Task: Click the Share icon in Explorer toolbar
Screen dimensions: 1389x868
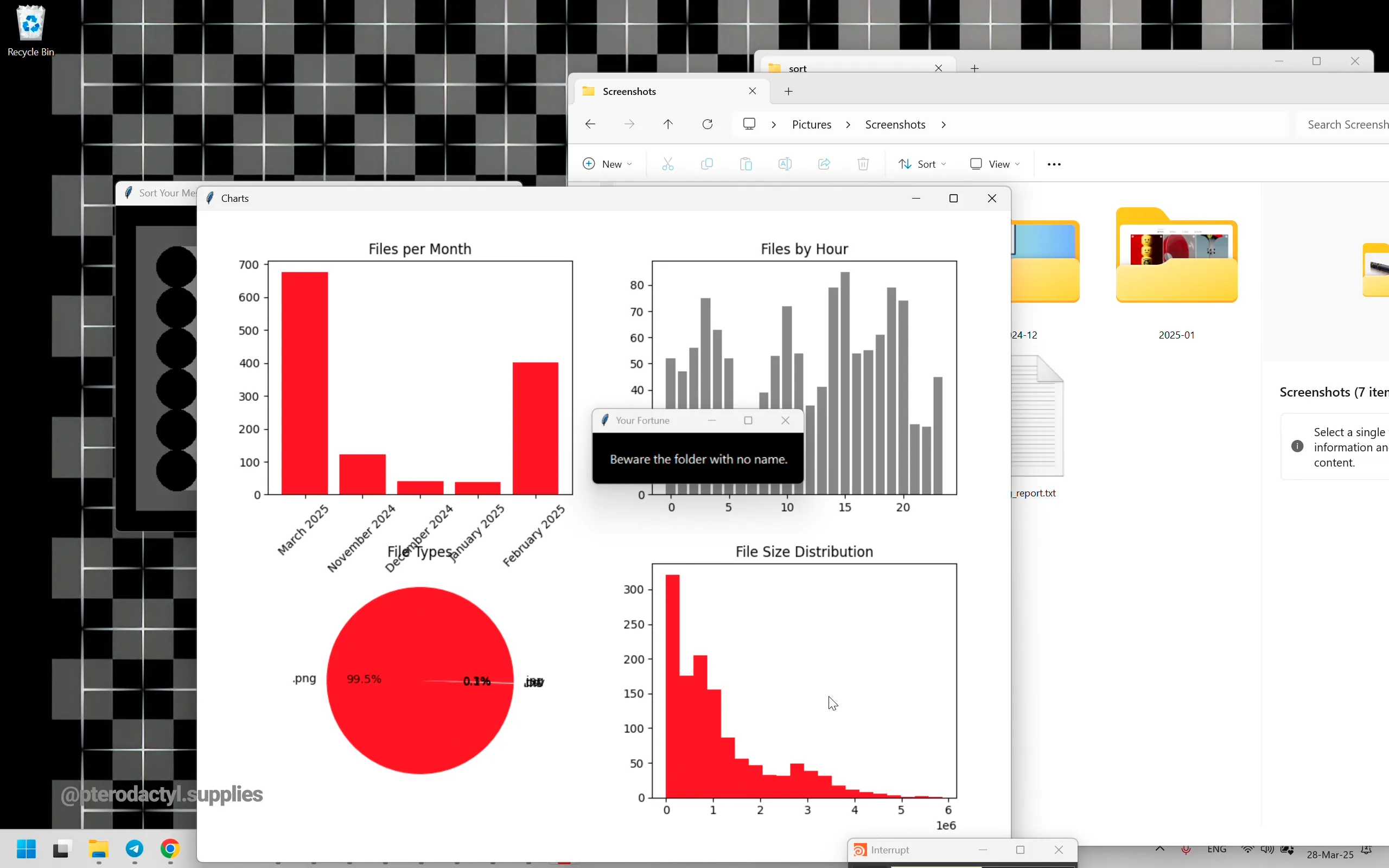Action: click(x=824, y=164)
